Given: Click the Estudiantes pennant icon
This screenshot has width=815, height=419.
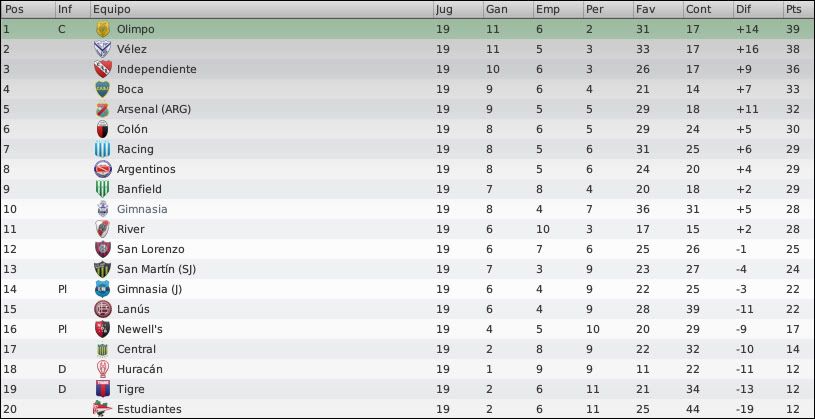Looking at the screenshot, I should [x=102, y=409].
